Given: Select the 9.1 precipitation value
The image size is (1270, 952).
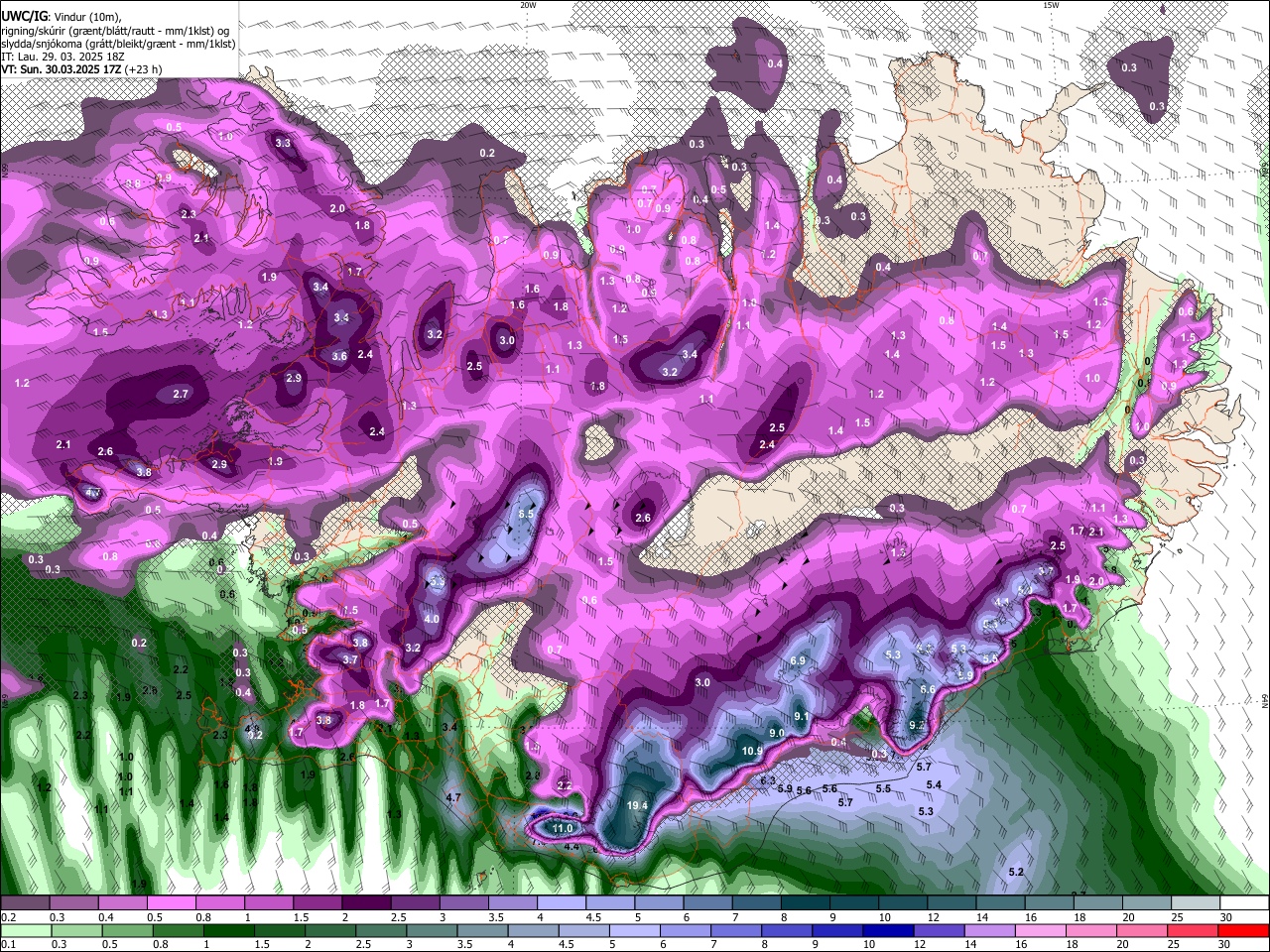Looking at the screenshot, I should coord(802,717).
